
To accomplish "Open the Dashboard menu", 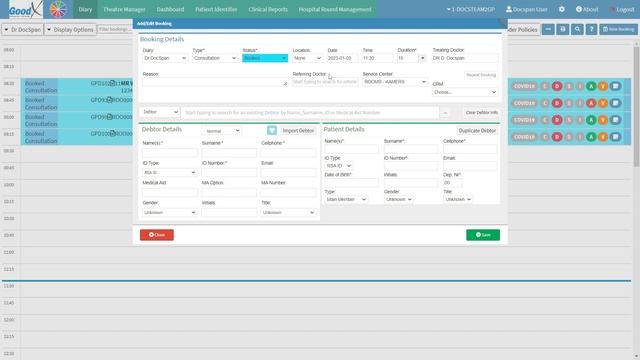I will tap(170, 9).
